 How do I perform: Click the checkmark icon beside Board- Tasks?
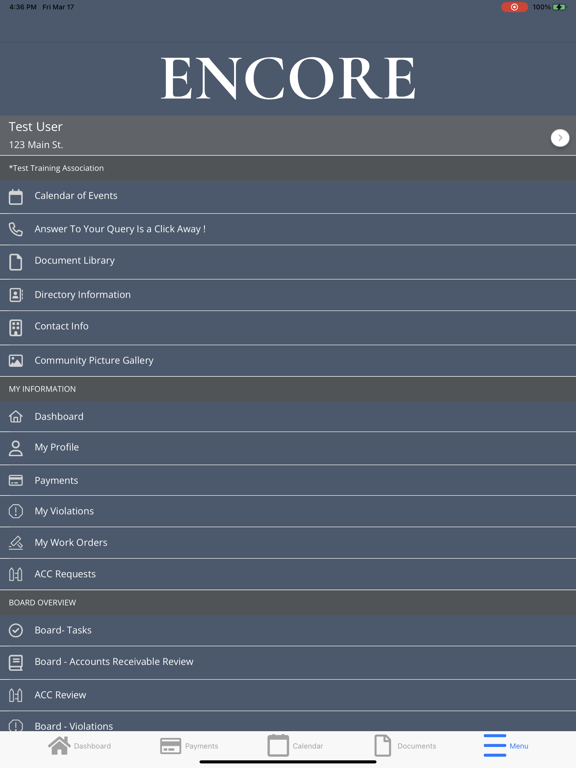point(16,630)
